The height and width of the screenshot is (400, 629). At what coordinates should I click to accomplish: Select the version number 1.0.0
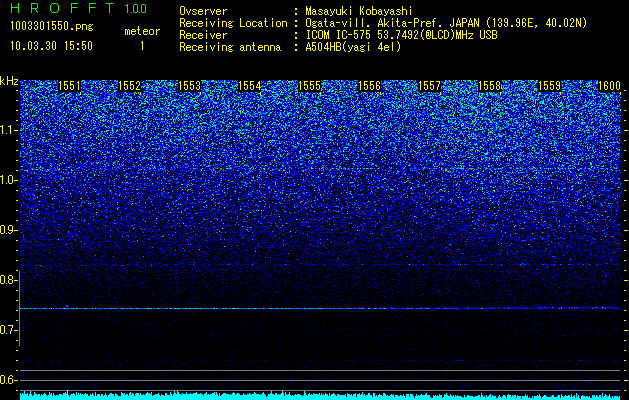[136, 8]
